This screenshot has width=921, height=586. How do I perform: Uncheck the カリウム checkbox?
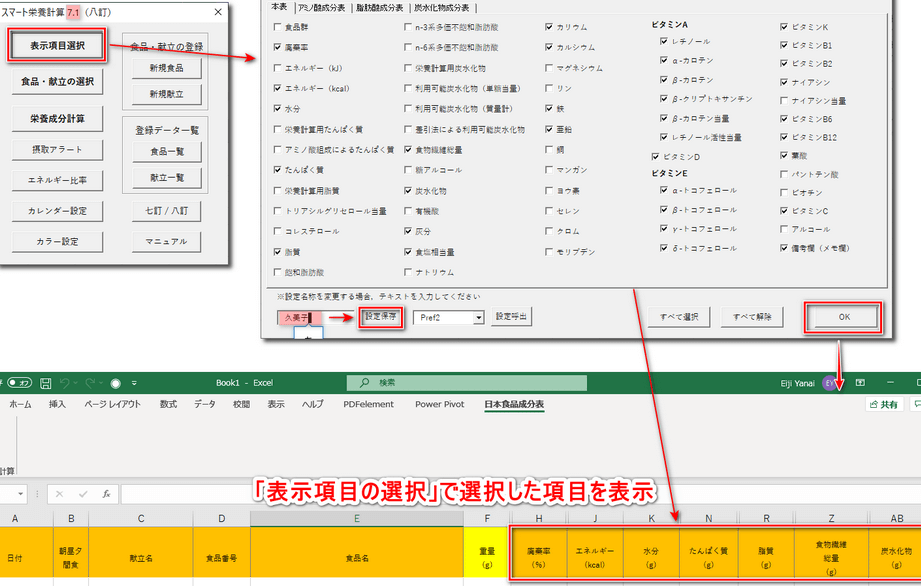[549, 27]
